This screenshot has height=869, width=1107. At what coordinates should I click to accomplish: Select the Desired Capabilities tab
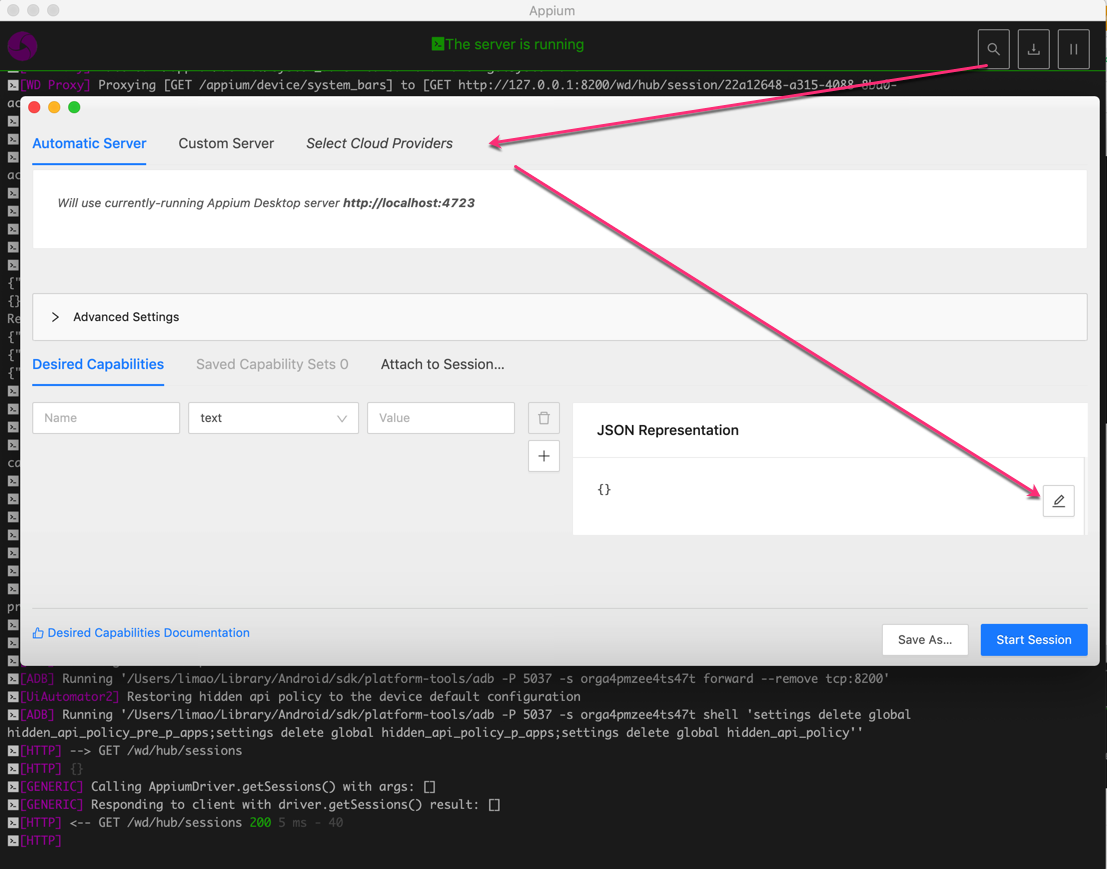click(98, 364)
